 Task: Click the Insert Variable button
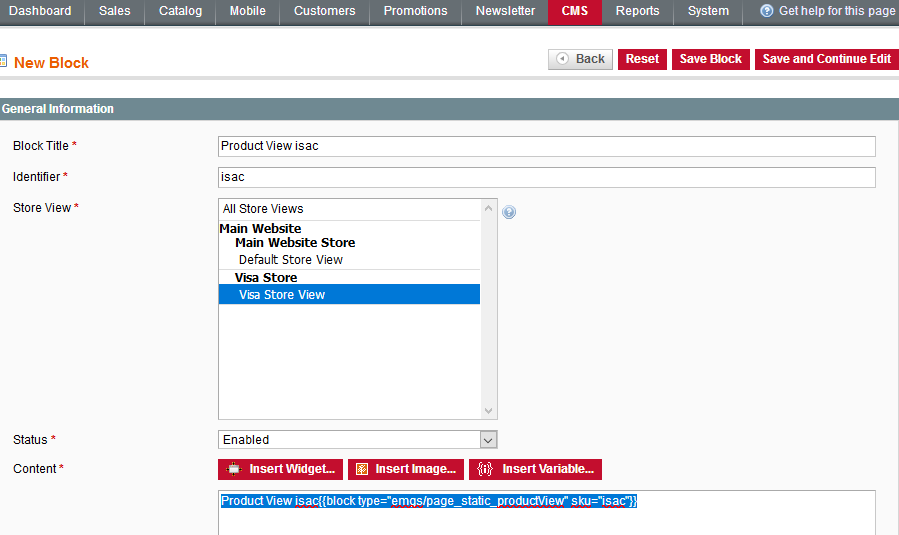(535, 469)
